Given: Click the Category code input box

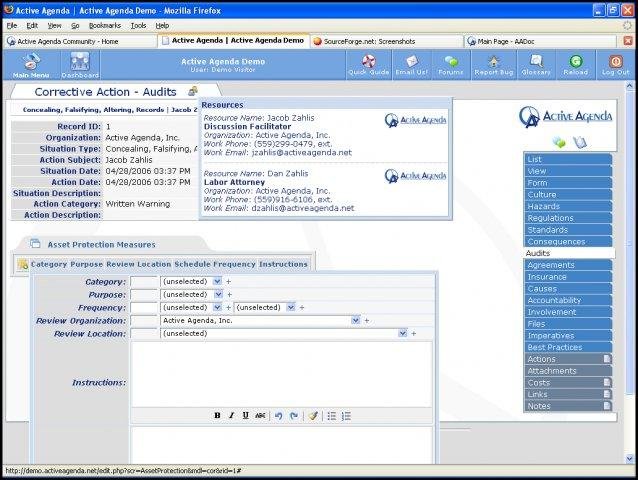Looking at the screenshot, I should [144, 281].
